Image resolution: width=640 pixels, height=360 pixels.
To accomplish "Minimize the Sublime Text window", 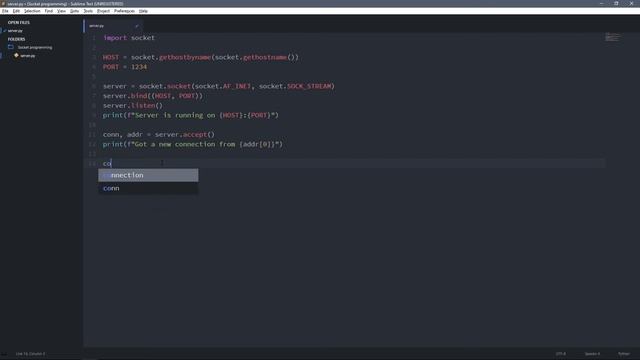I will [x=601, y=4].
